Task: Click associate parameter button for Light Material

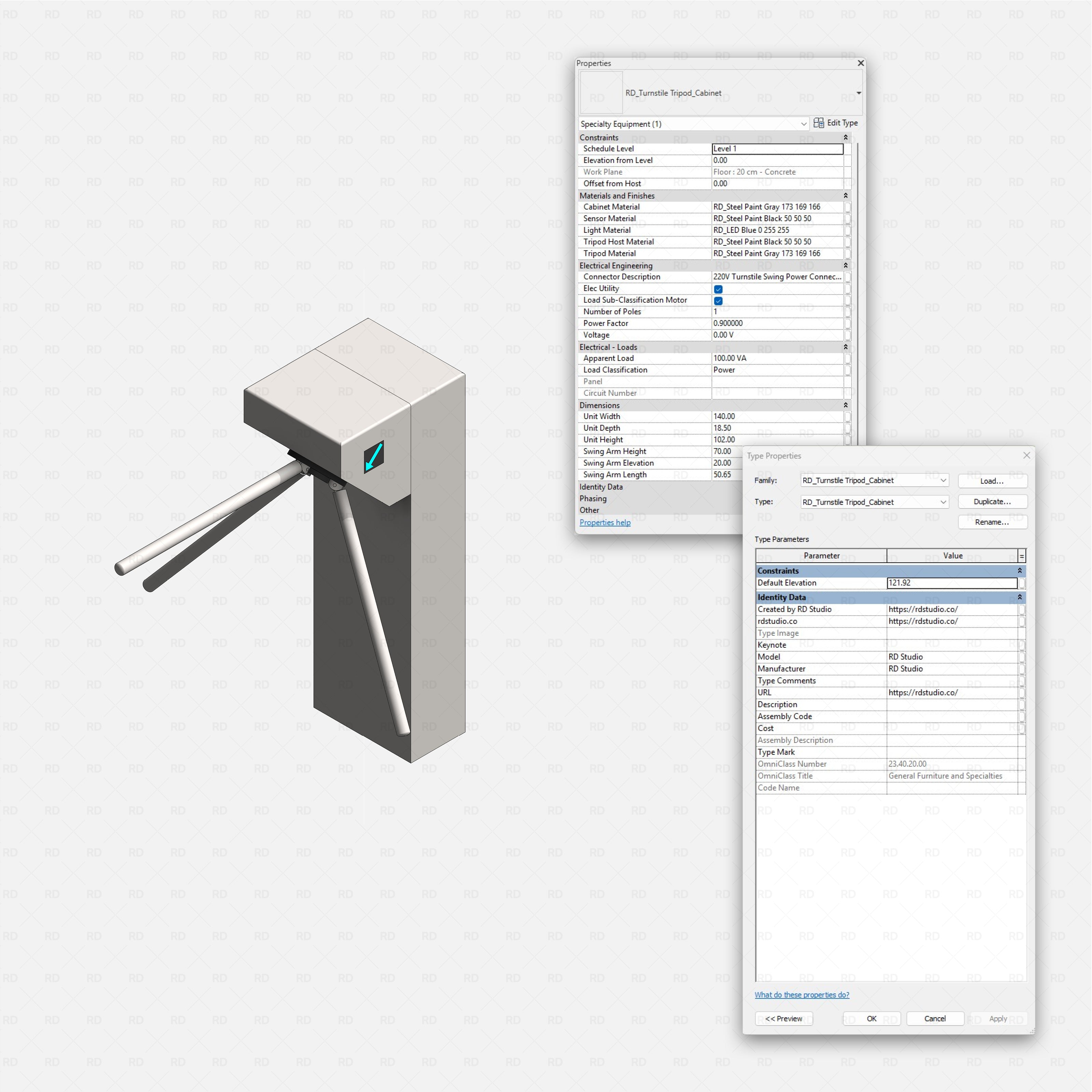Action: pos(847,230)
